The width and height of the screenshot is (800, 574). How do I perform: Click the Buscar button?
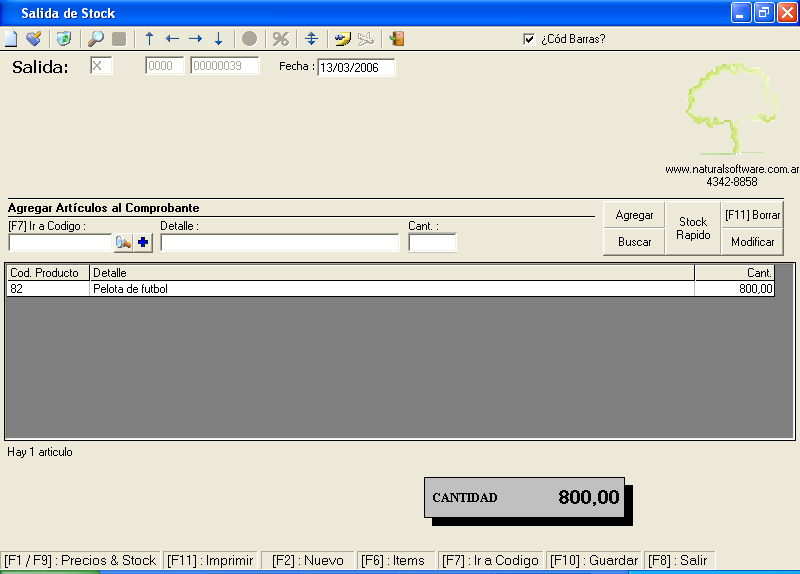(x=634, y=242)
